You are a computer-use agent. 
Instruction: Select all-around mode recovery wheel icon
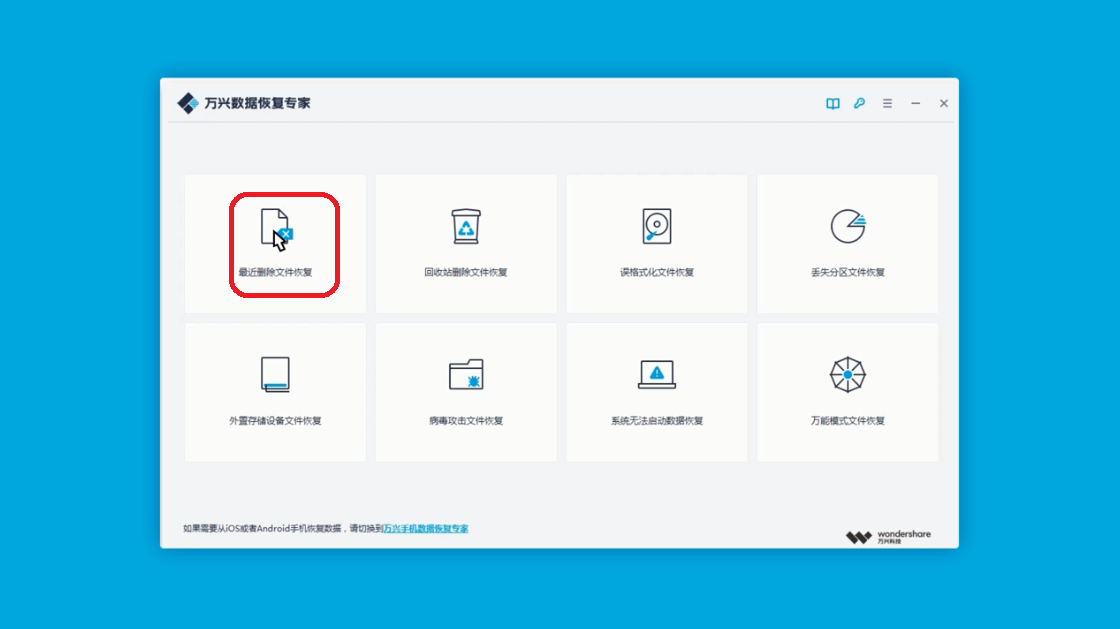click(848, 374)
